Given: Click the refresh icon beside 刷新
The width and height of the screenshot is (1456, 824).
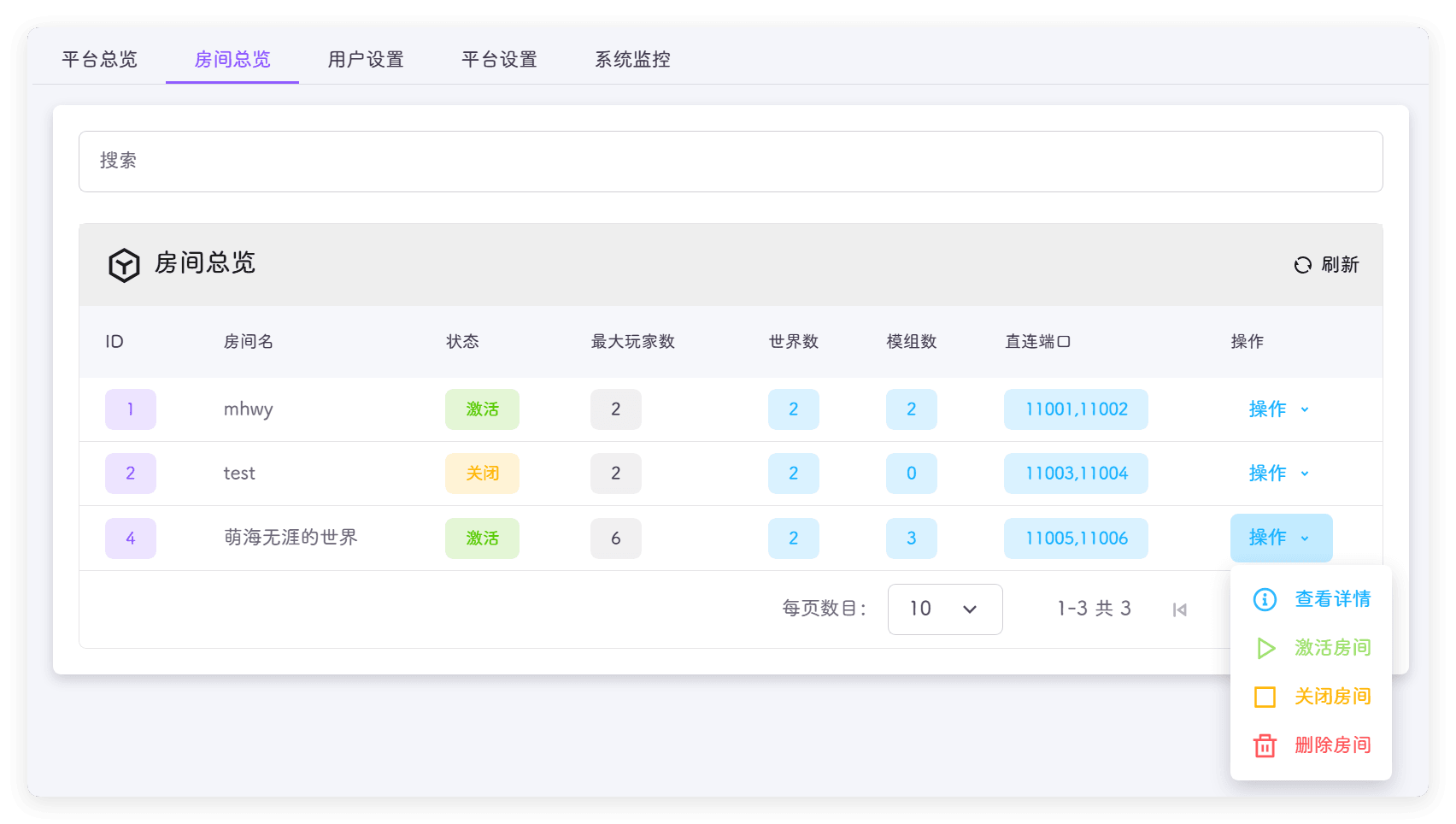Looking at the screenshot, I should [1302, 265].
